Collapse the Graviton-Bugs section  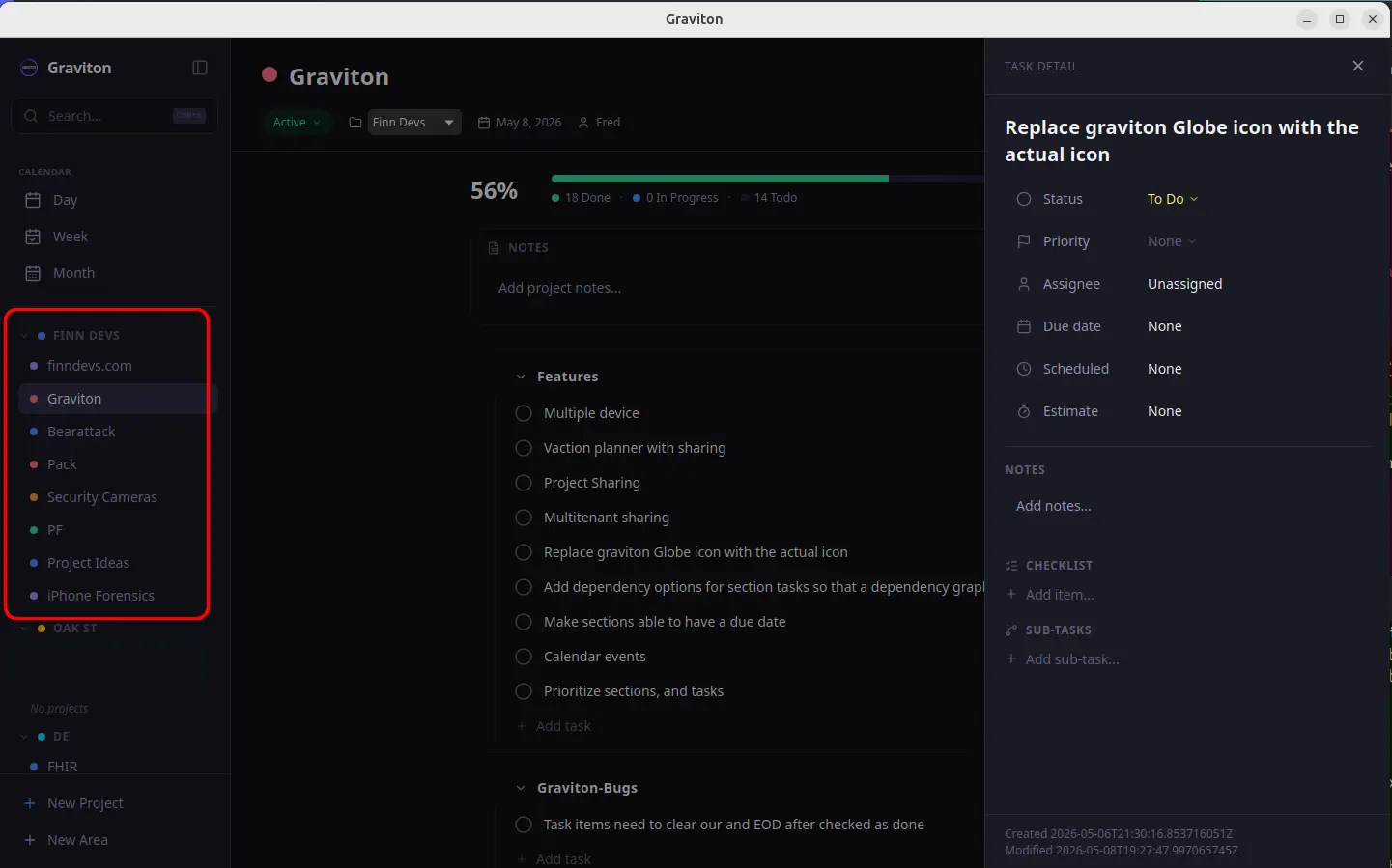[521, 788]
